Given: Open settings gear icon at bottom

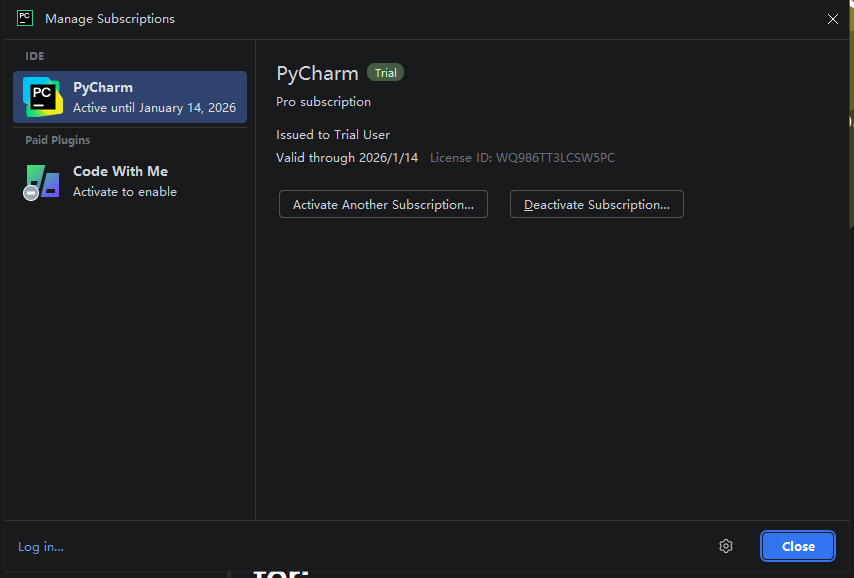Looking at the screenshot, I should [x=725, y=546].
